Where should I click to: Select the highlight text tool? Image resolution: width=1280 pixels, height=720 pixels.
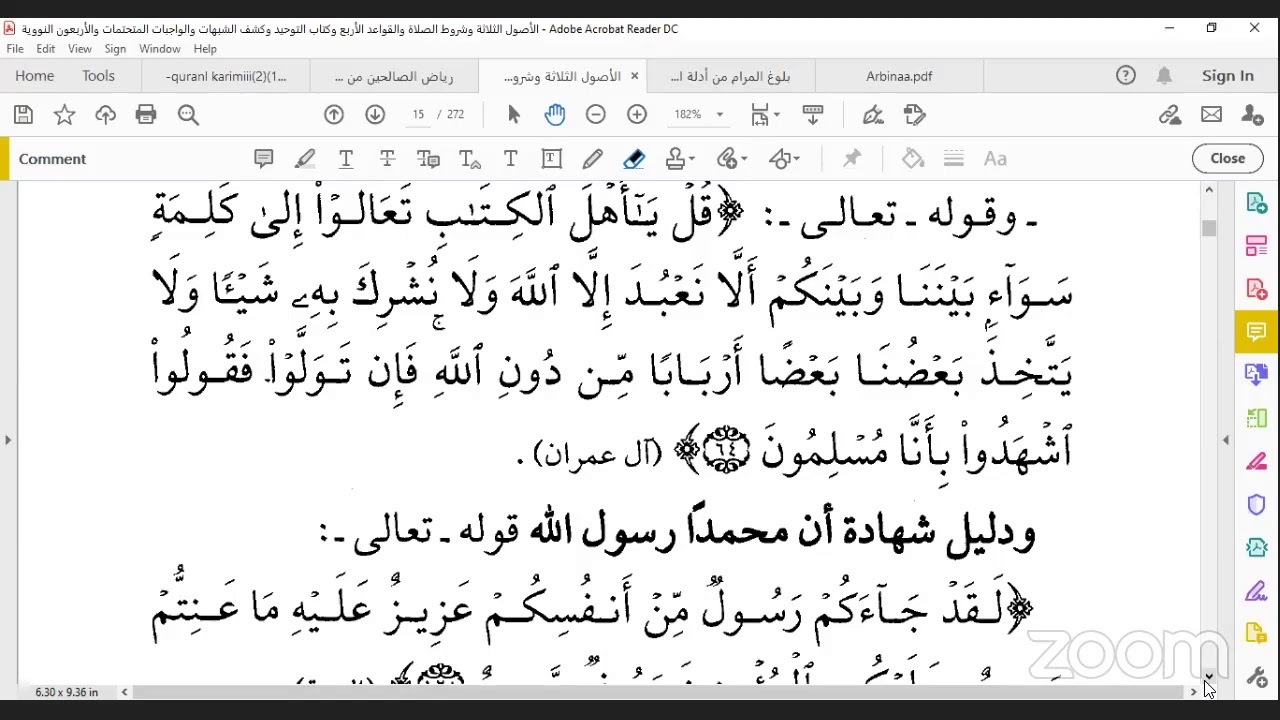pos(305,158)
